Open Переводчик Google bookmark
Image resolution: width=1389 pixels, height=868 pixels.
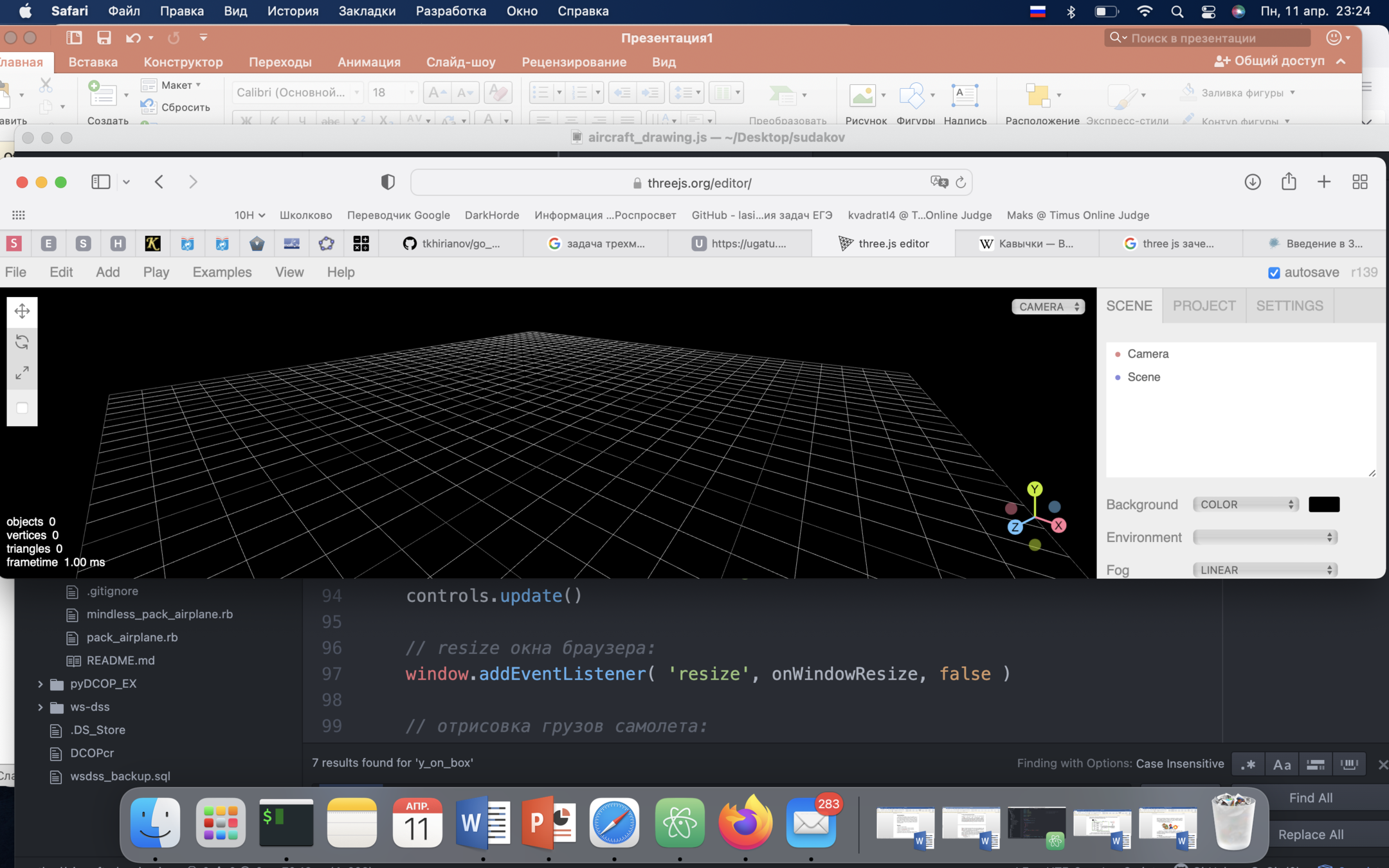pos(398,215)
